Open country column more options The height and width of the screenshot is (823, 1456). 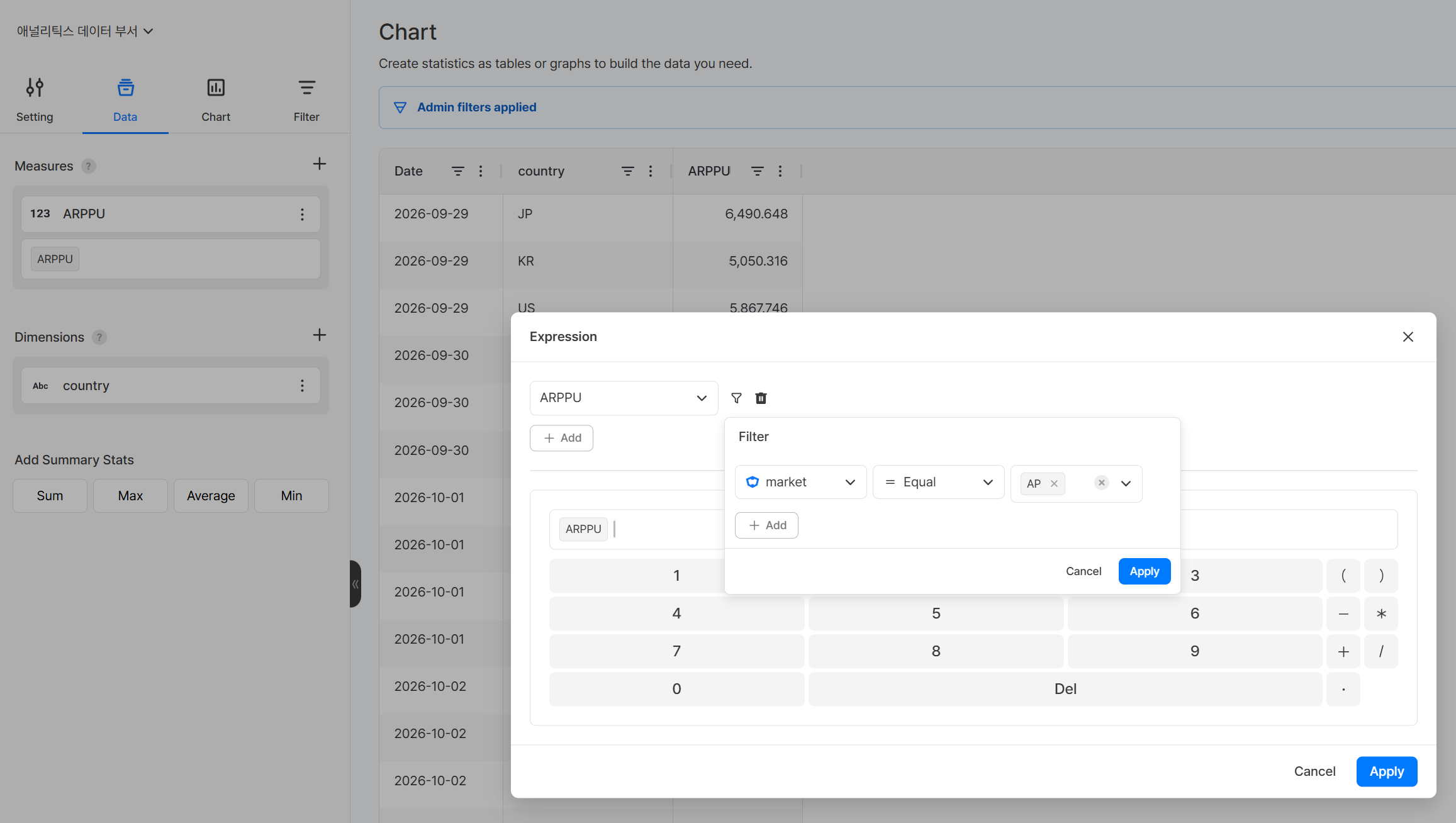[651, 171]
